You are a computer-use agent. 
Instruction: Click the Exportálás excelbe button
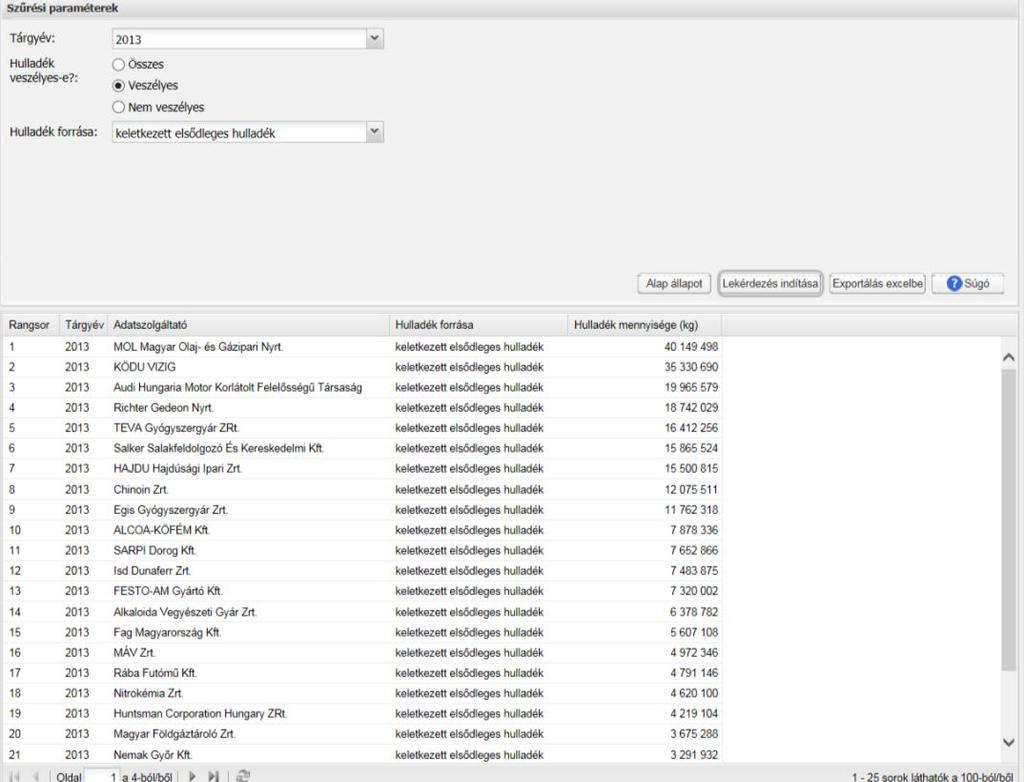pos(877,284)
